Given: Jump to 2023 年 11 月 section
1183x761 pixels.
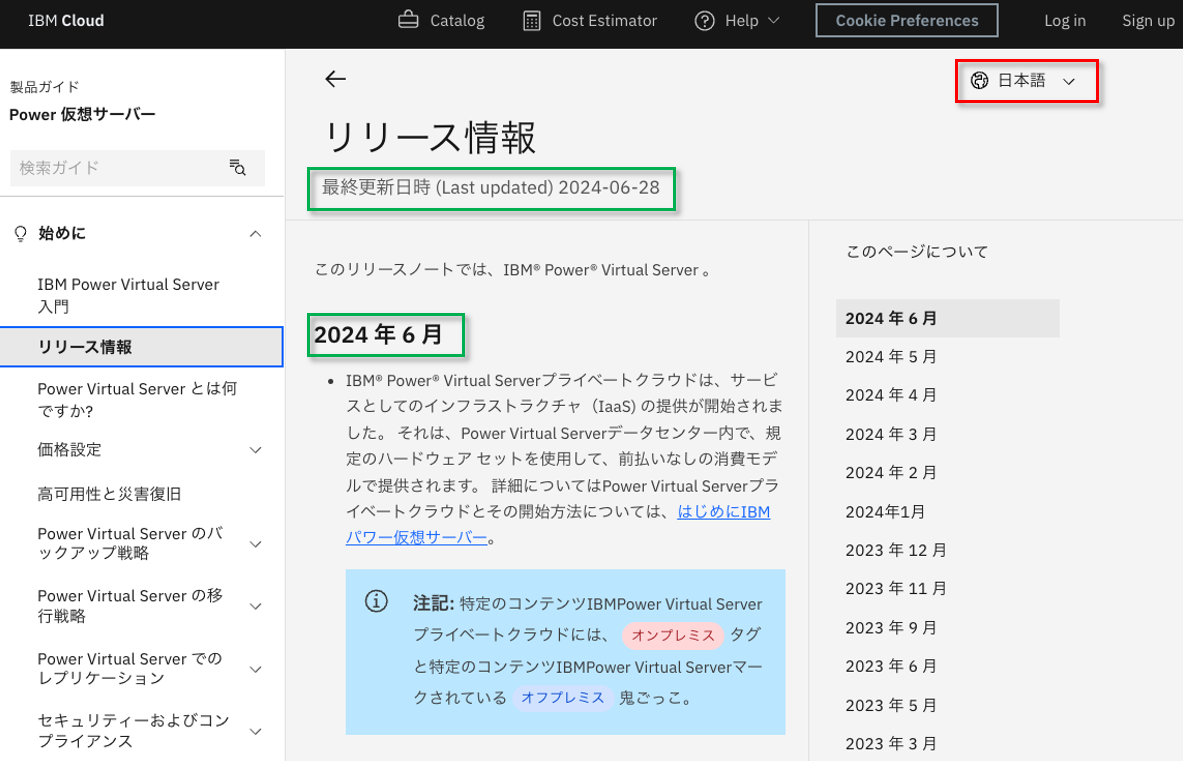Looking at the screenshot, I should (x=896, y=589).
